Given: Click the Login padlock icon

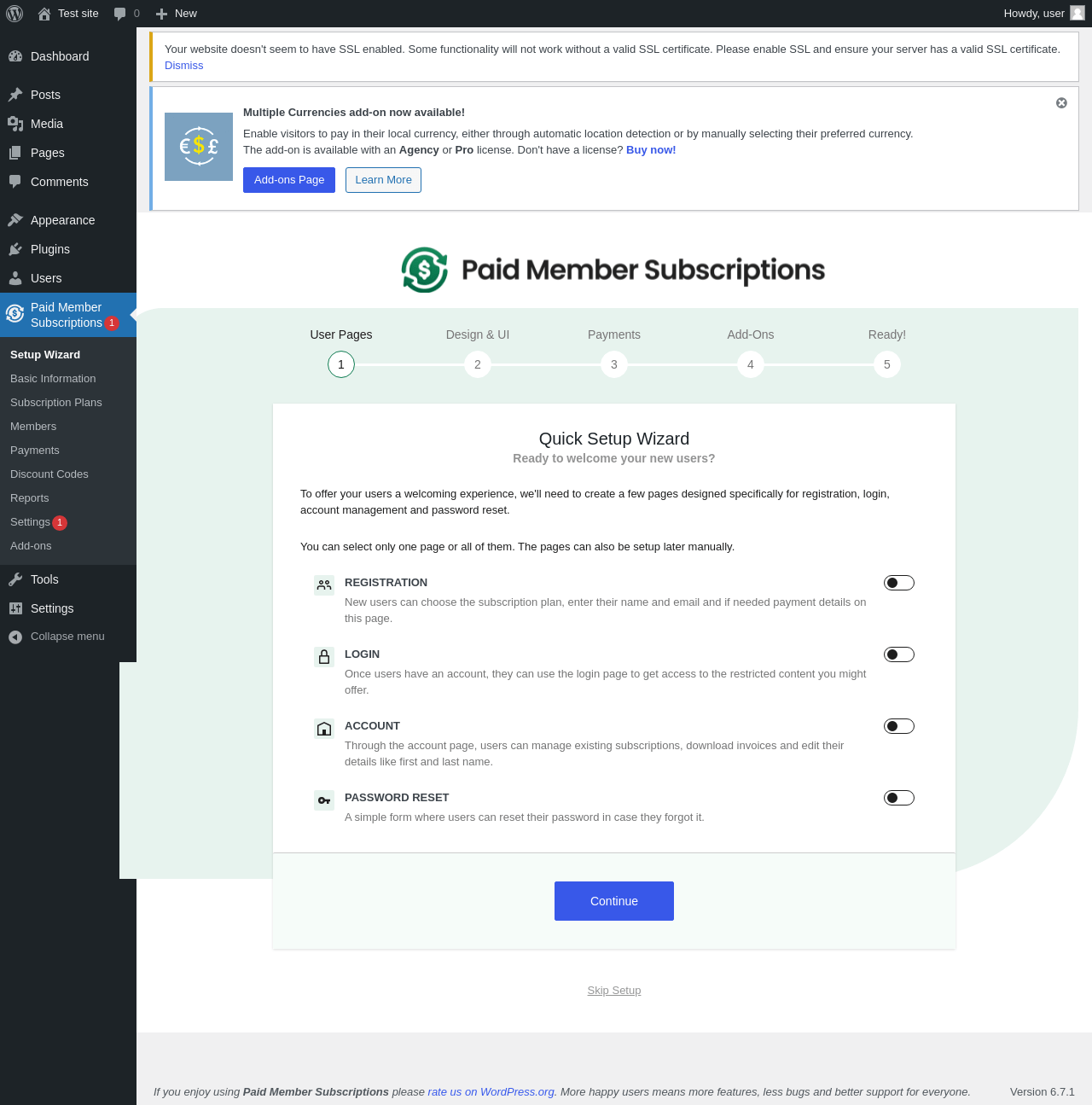Looking at the screenshot, I should point(324,657).
